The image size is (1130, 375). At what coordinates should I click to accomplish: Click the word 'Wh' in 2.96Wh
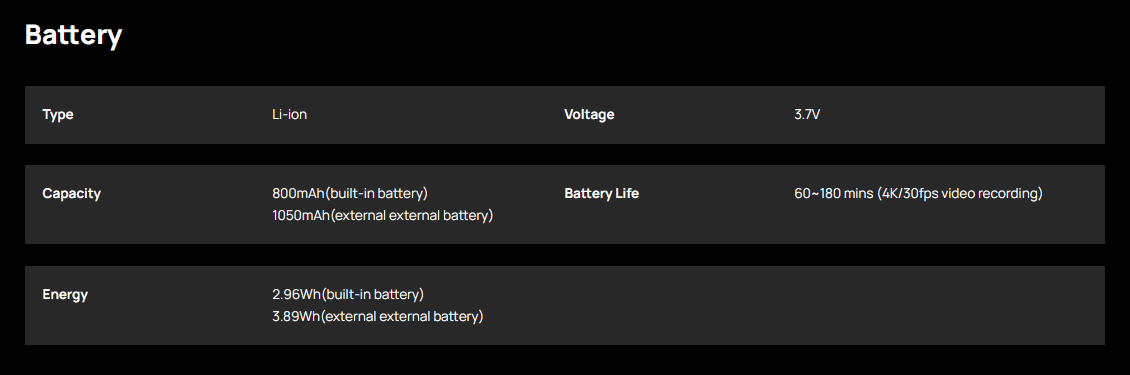pos(311,295)
